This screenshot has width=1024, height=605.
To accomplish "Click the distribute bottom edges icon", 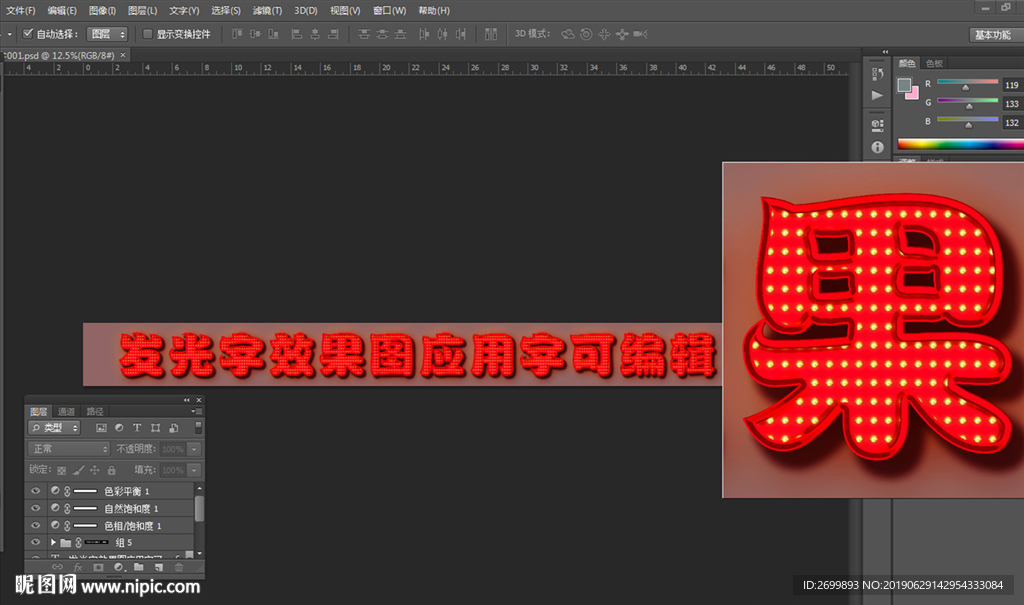I will pos(400,33).
